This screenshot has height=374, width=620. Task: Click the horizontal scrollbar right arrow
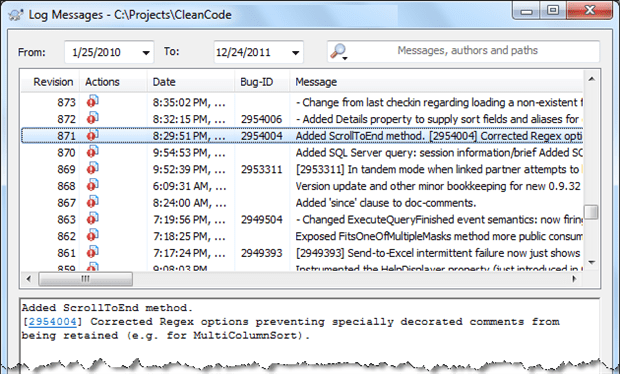(x=574, y=279)
